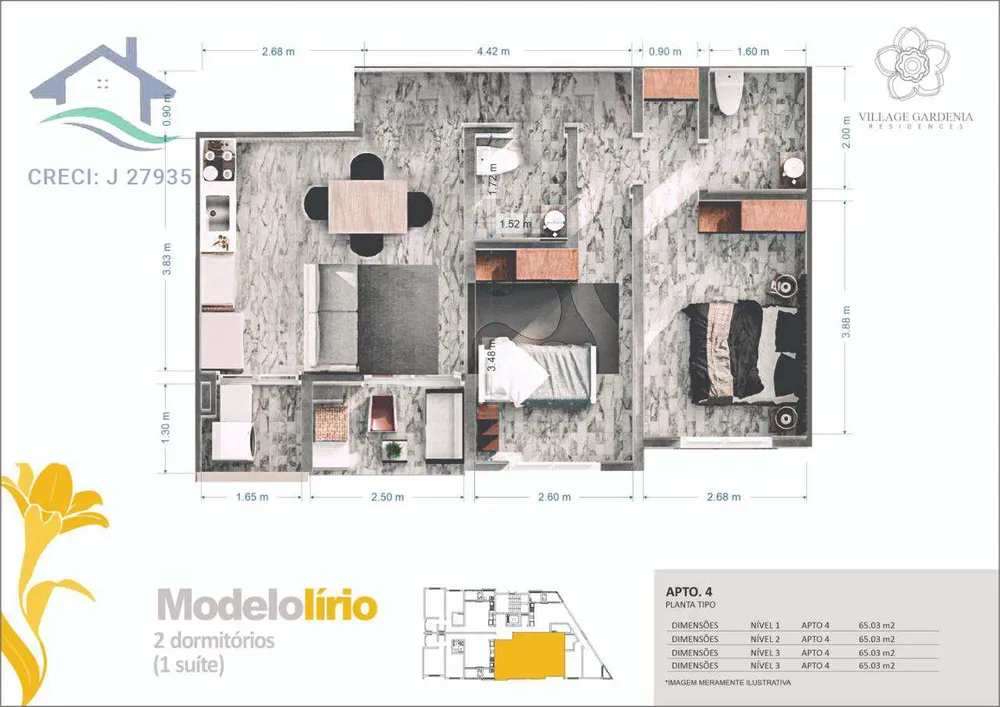Click the 'PLANTA TIPO' subtitle
The height and width of the screenshot is (707, 1000).
coord(690,604)
